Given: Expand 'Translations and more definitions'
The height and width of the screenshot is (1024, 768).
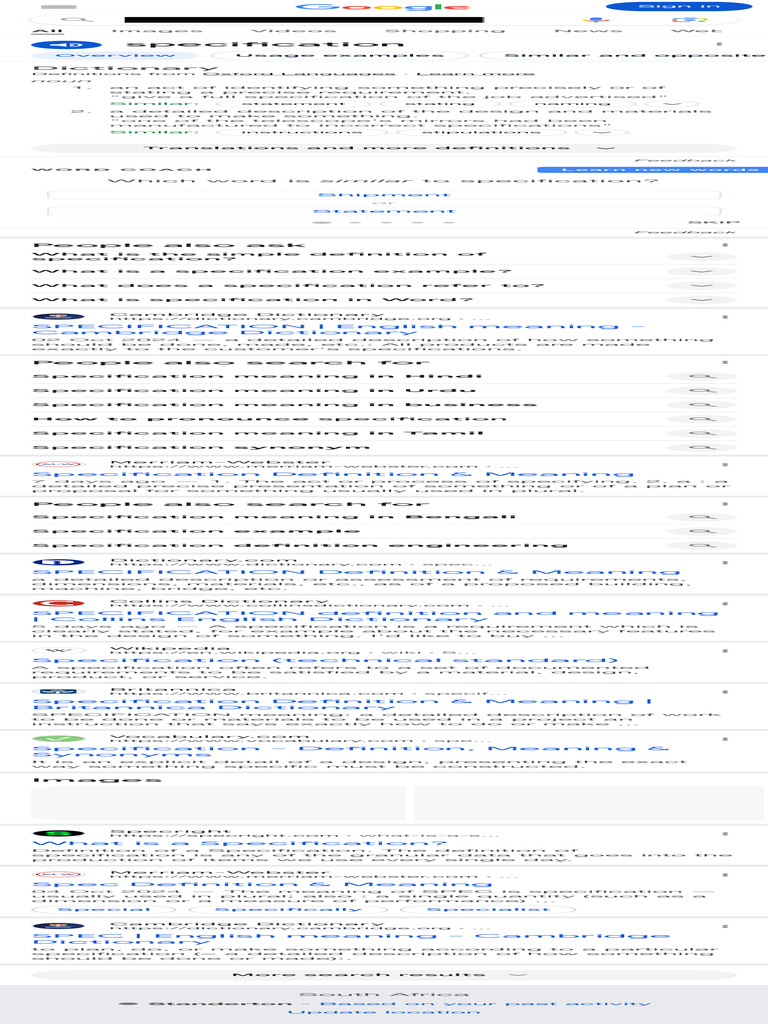Looking at the screenshot, I should (384, 148).
